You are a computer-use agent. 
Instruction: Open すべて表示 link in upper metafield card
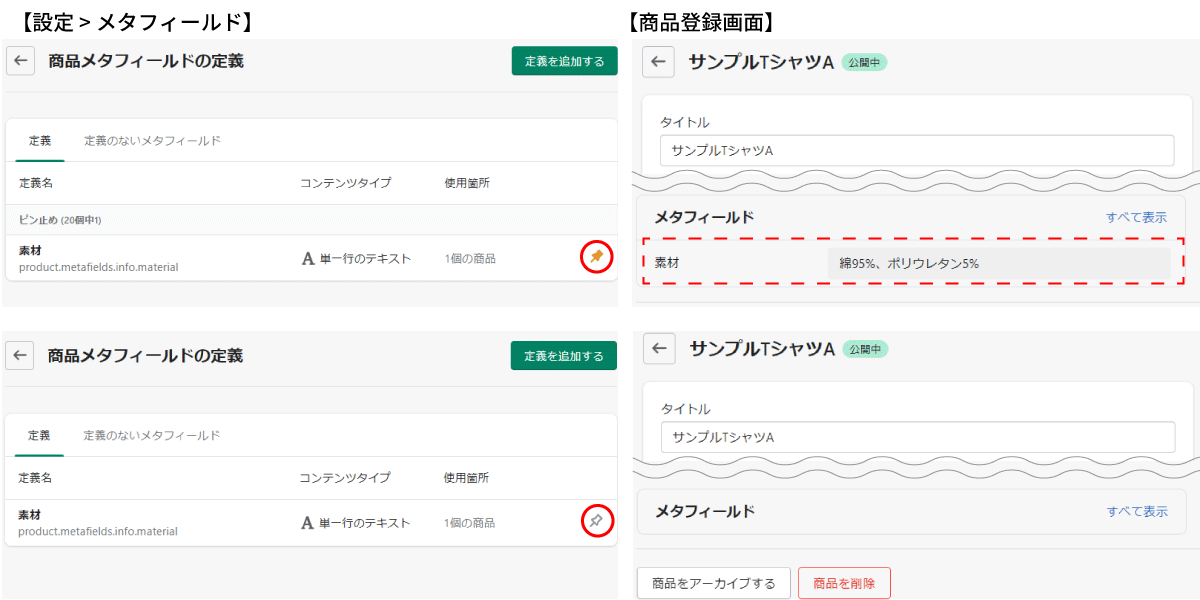pyautogui.click(x=1136, y=217)
